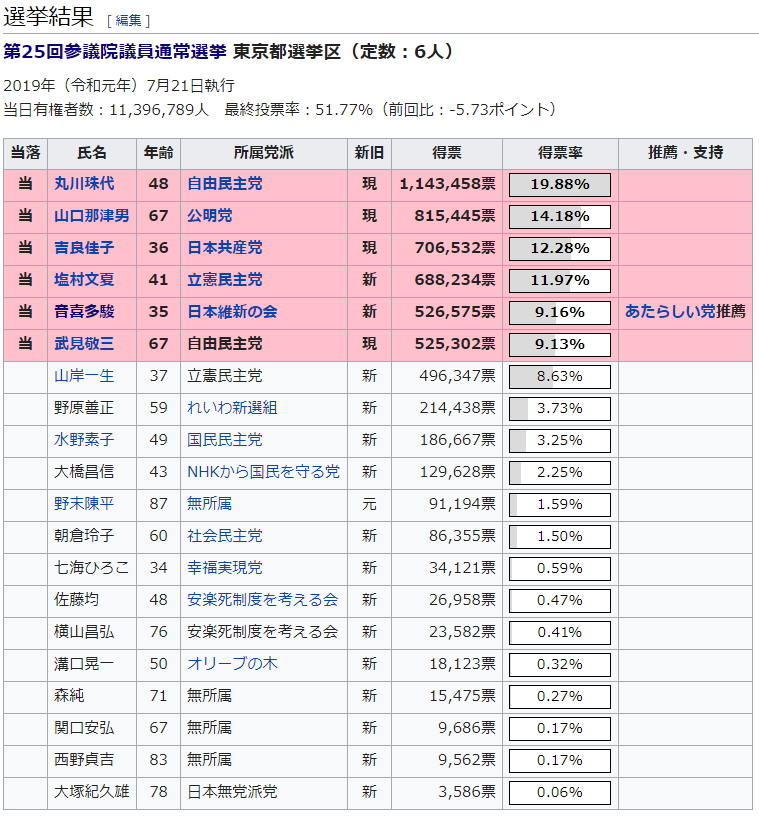
Task: Open 水野素子 candidate page
Action: [x=84, y=440]
